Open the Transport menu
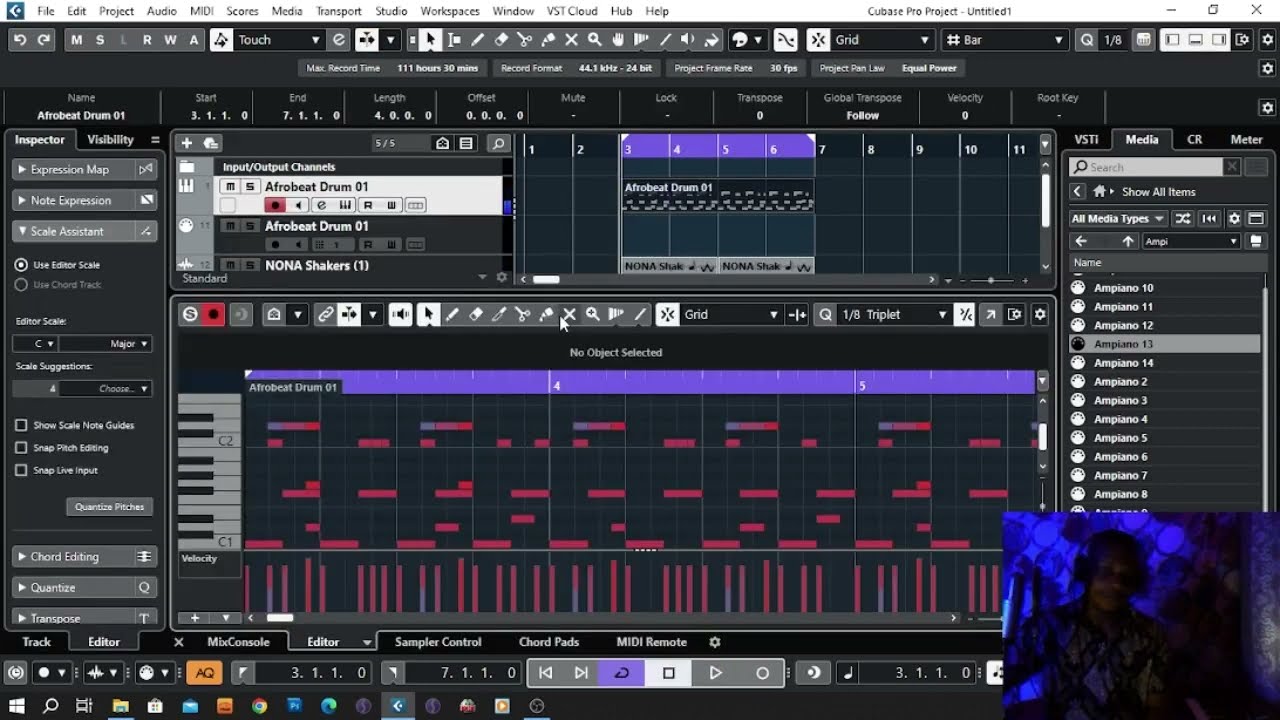Screen dimensions: 1280x720 [x=338, y=11]
